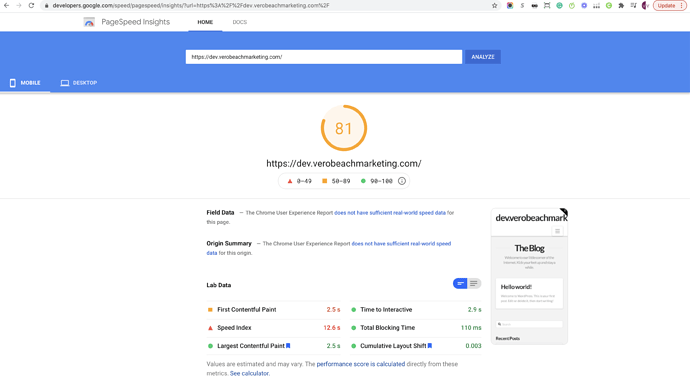Open the See calculator link
Image resolution: width=690 pixels, height=386 pixels.
(249, 373)
